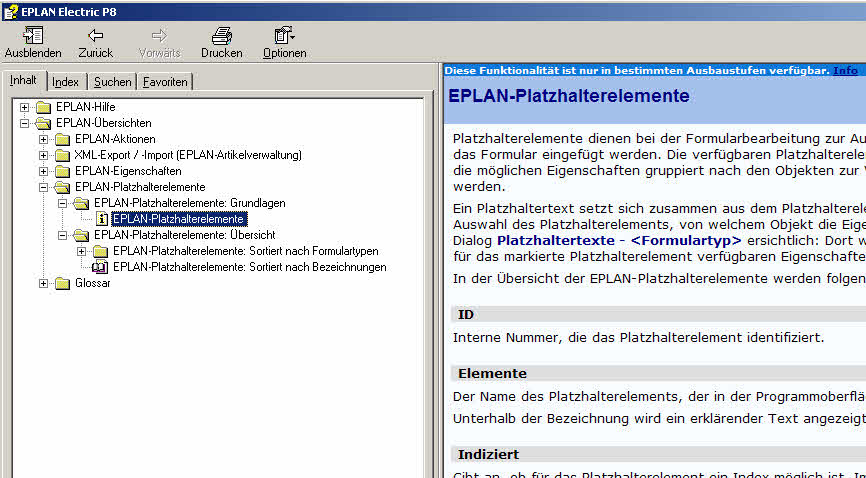Open XML-Export / -Import (EPLAN-Artikelverwaltung) entry
This screenshot has width=866, height=478.
[x=188, y=155]
